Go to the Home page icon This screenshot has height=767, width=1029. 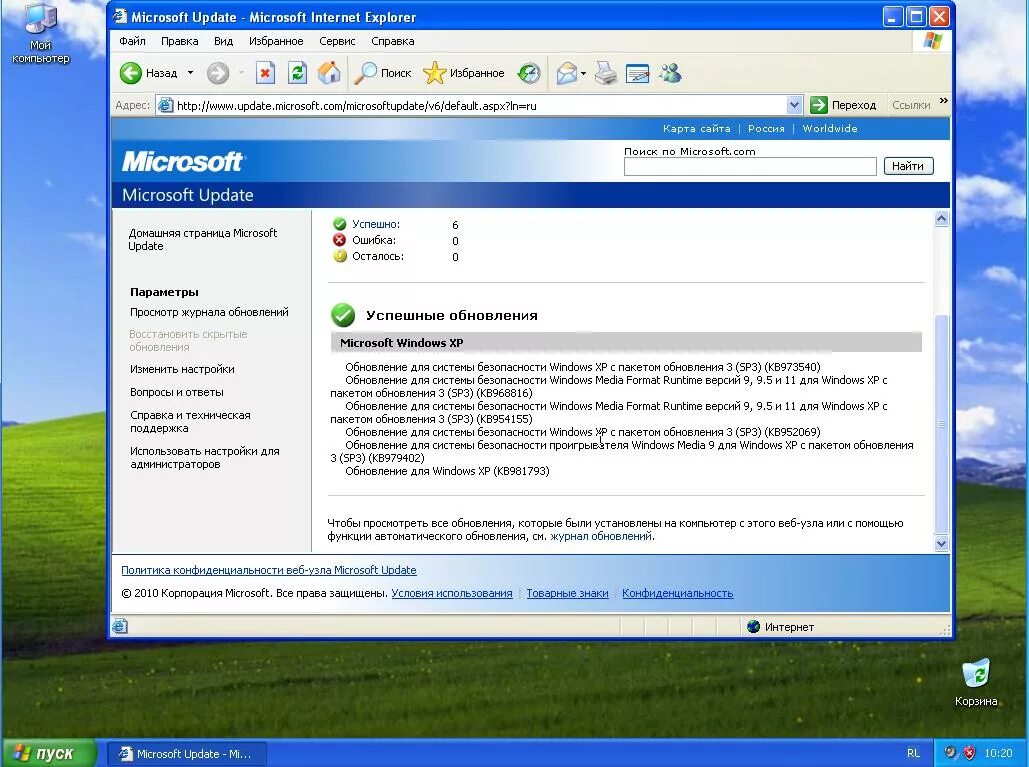(329, 73)
